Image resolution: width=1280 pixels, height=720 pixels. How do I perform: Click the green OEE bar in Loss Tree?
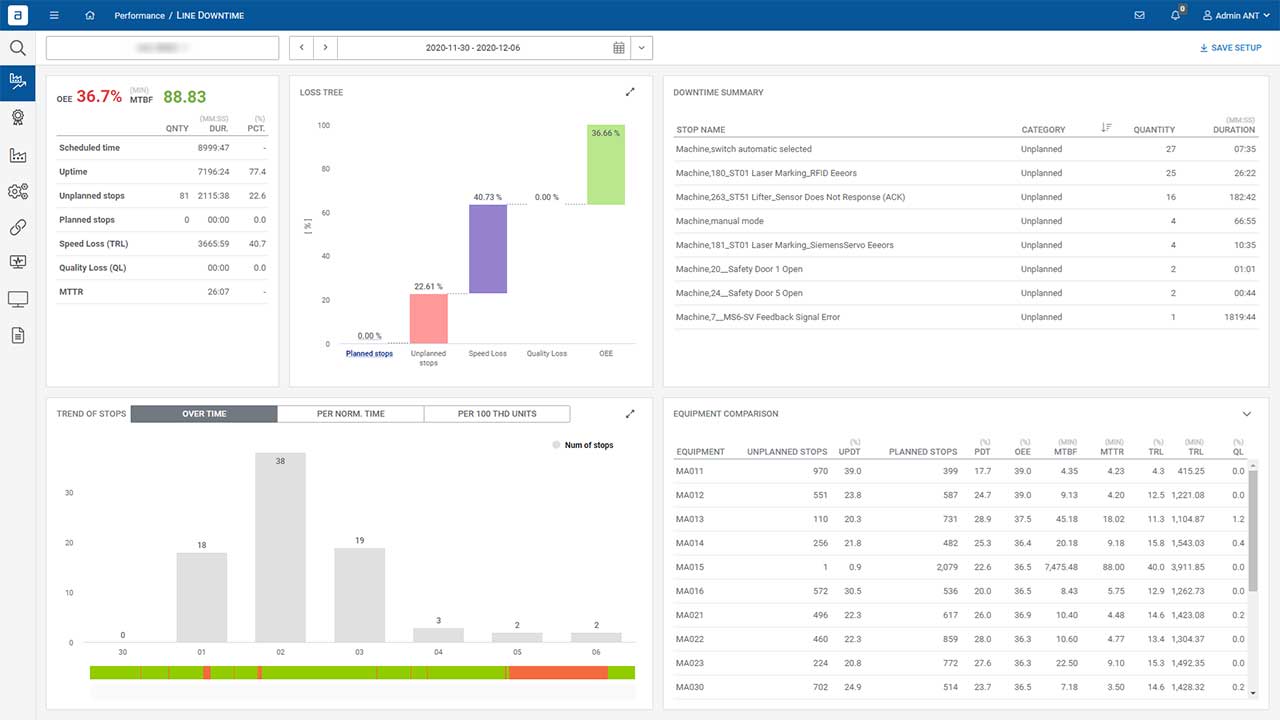(606, 165)
